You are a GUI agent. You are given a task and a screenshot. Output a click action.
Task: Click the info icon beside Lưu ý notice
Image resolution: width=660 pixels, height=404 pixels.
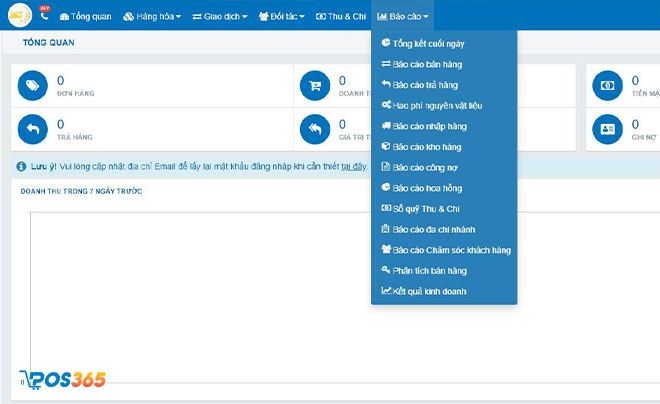click(20, 166)
